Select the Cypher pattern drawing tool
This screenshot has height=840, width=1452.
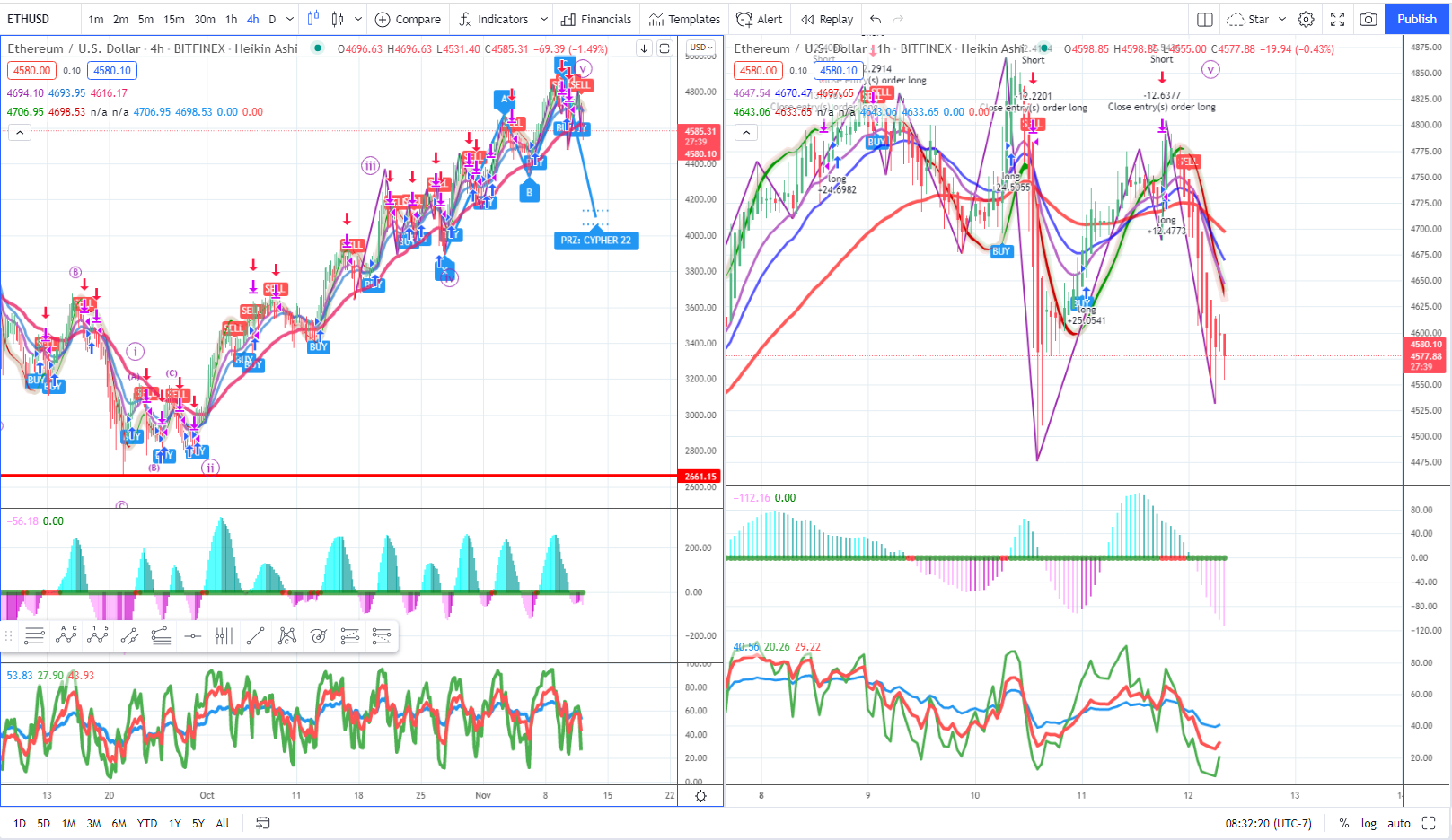coord(287,636)
